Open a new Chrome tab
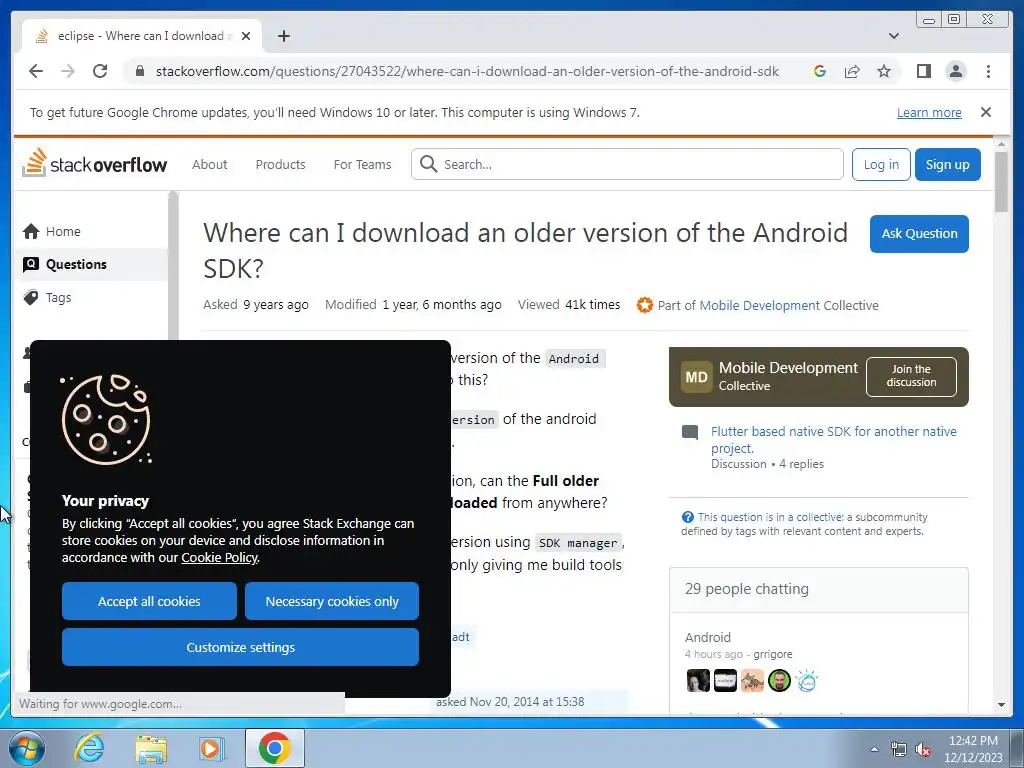 pos(283,36)
